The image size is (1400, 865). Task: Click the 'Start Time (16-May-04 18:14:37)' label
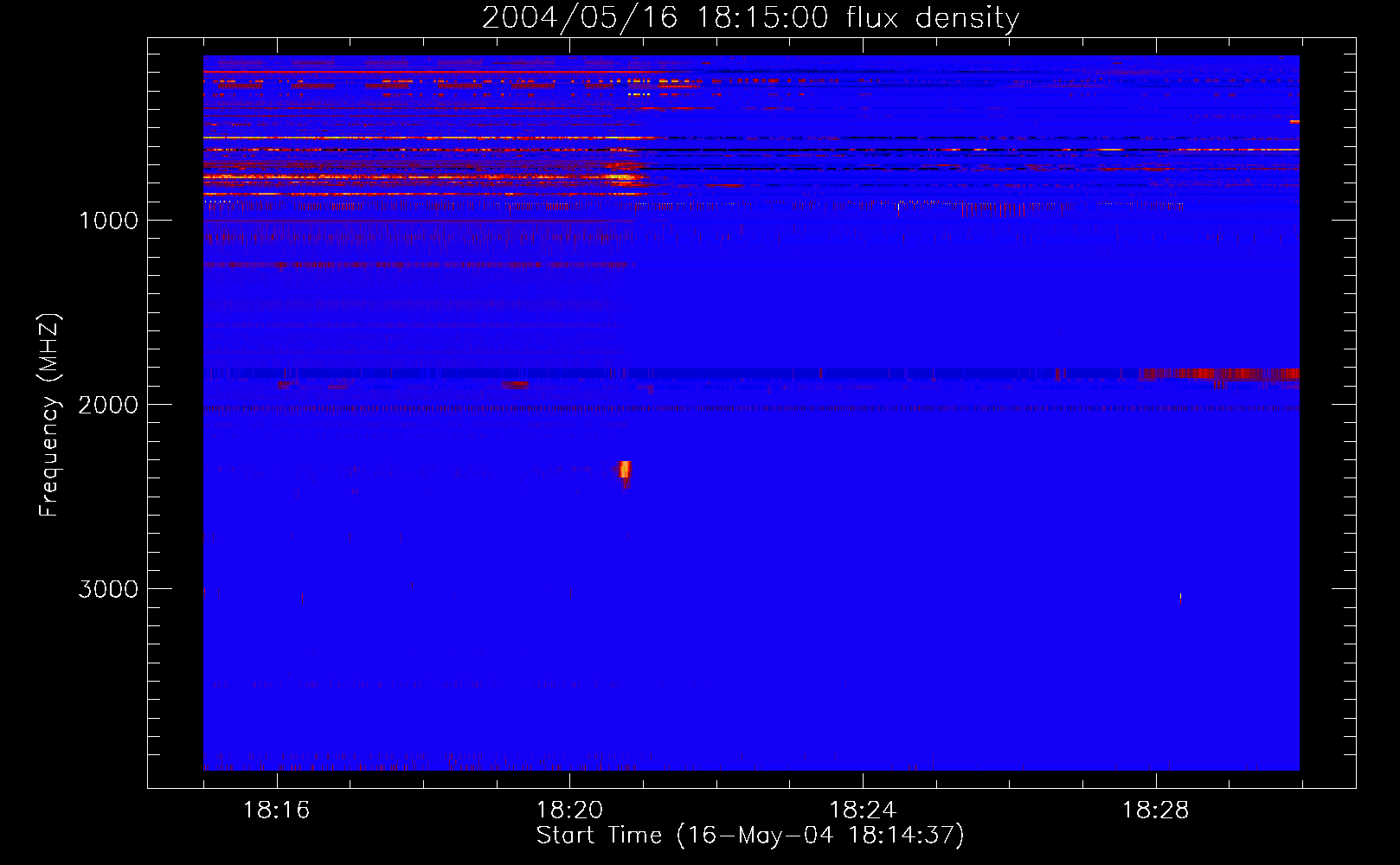(750, 836)
